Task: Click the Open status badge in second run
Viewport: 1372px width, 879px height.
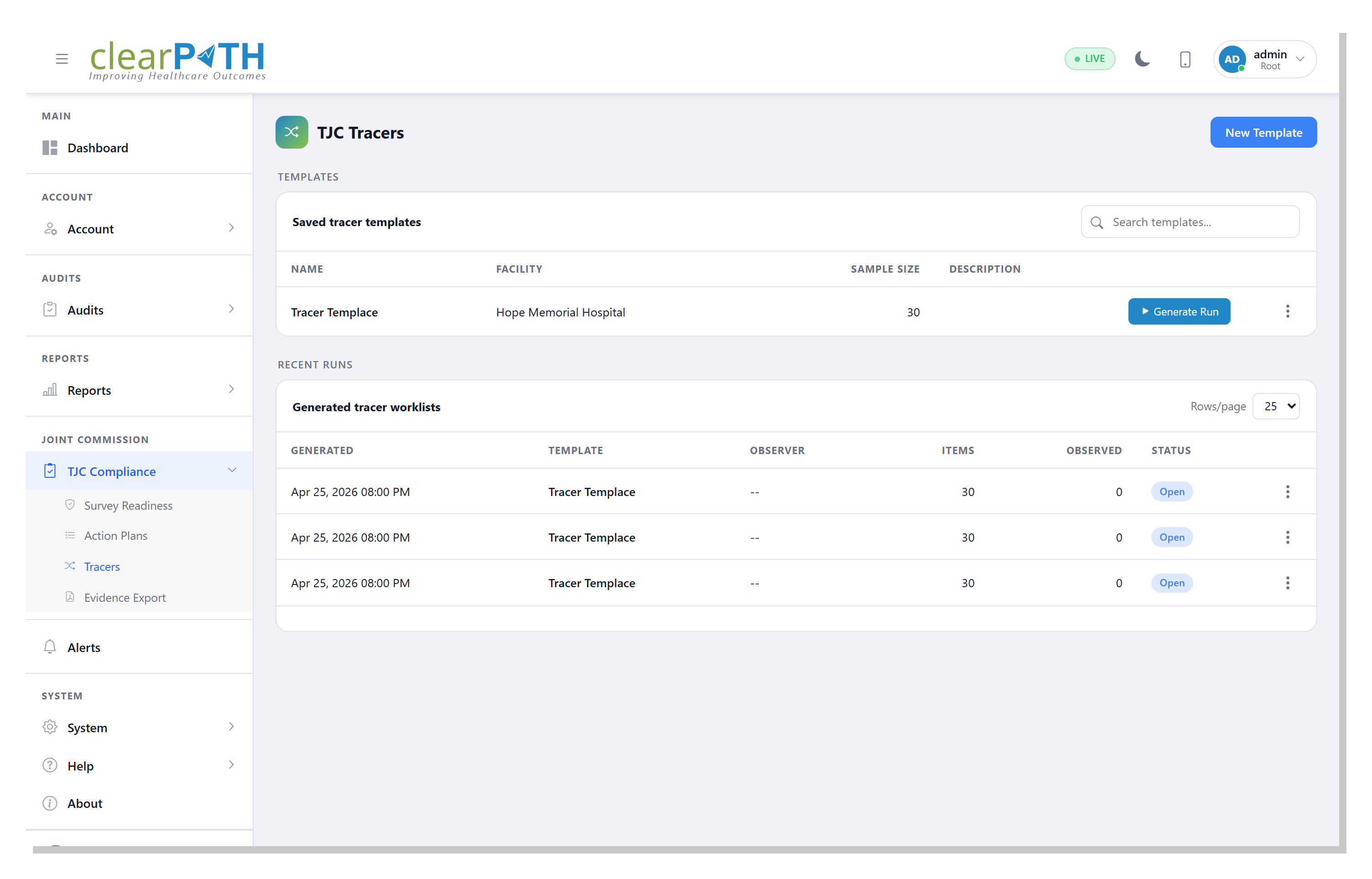Action: (1171, 538)
